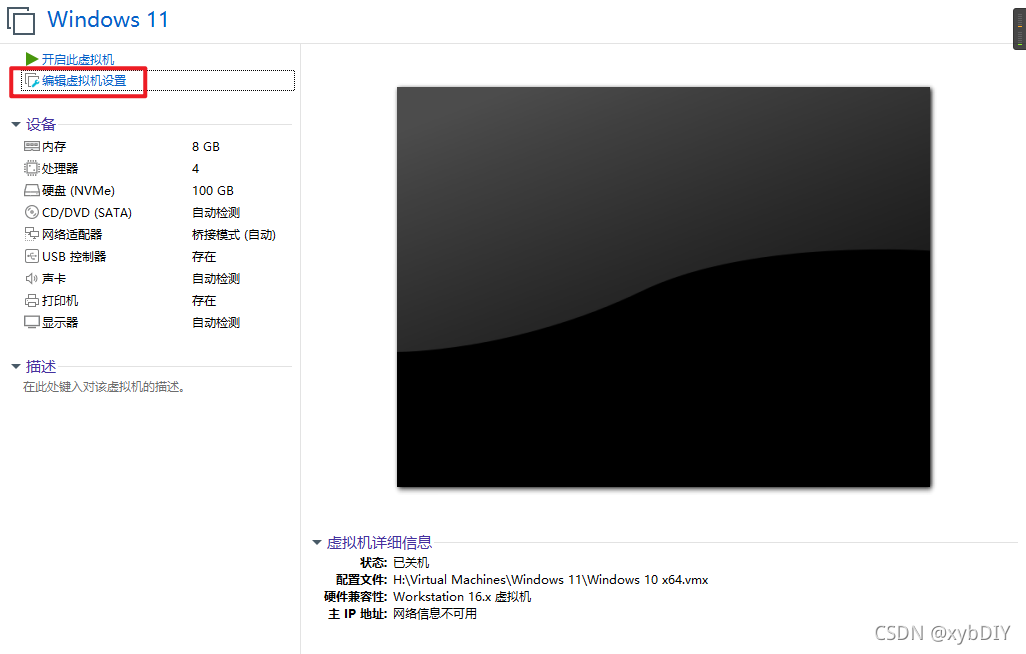Click the 虚拟机详细信息 section heading
Image resolution: width=1026 pixels, height=654 pixels.
point(380,542)
